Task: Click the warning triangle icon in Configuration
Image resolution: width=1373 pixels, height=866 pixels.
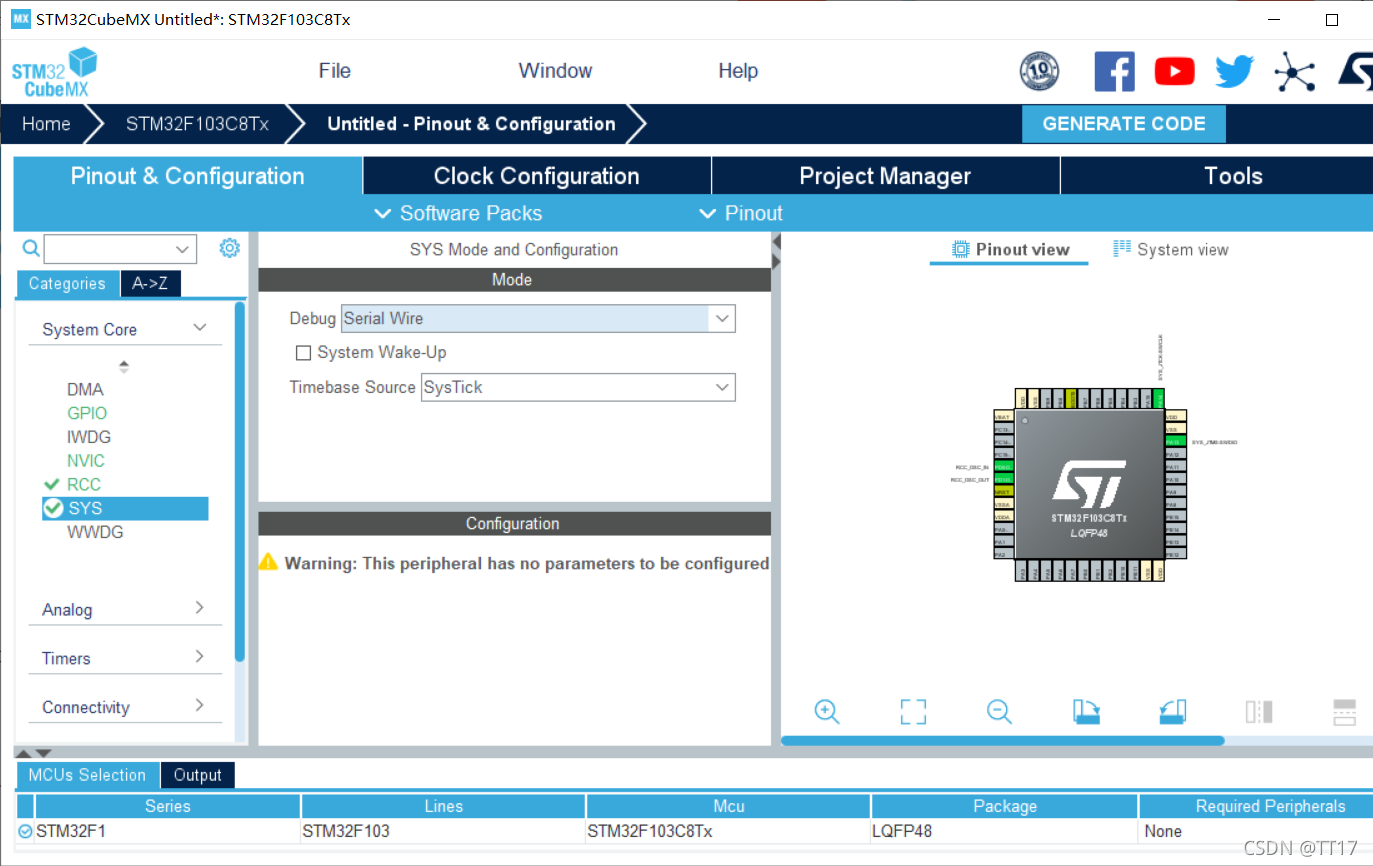Action: [x=268, y=562]
